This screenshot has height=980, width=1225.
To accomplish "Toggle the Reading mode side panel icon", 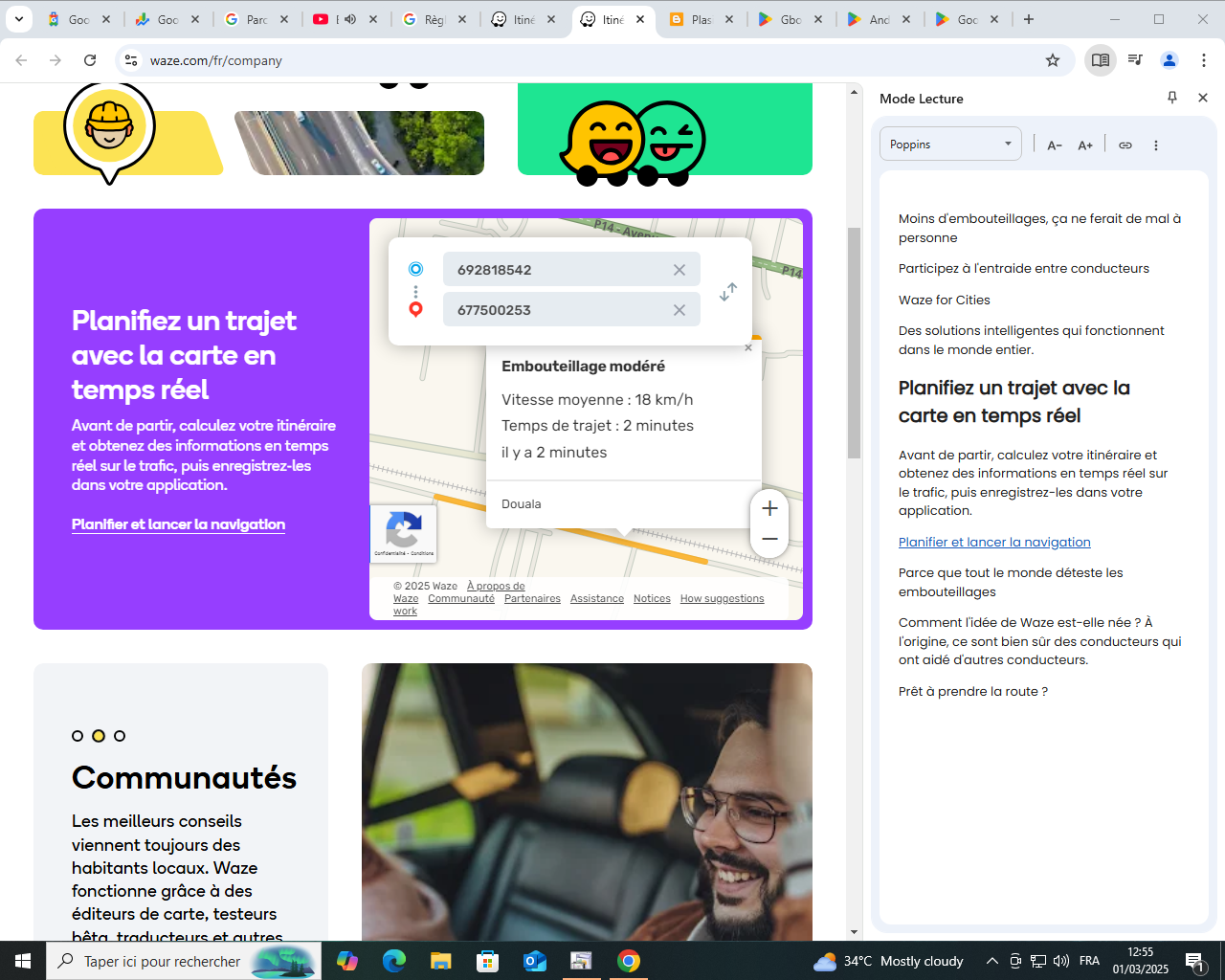I will (1101, 60).
